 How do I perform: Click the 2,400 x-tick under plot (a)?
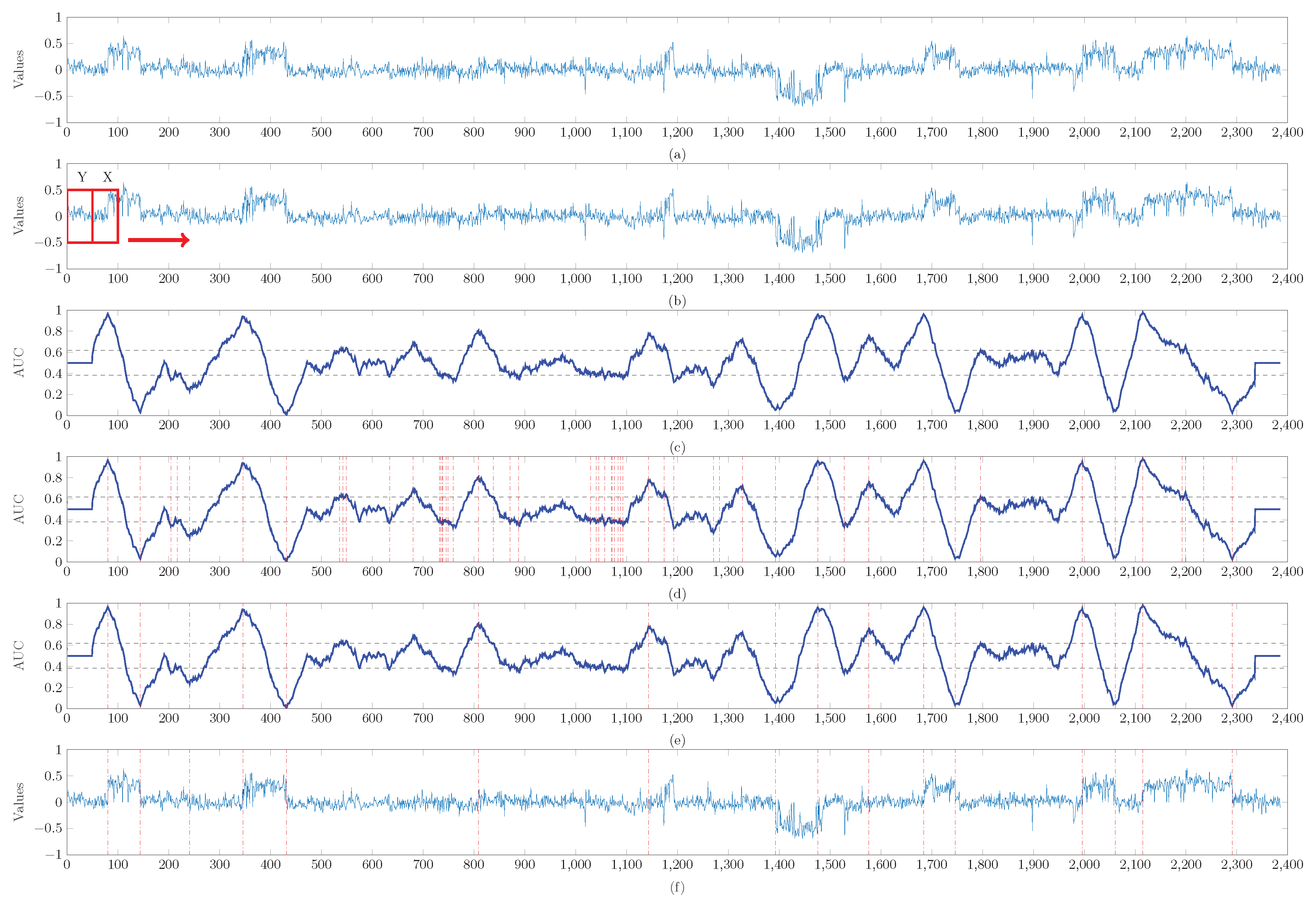click(1287, 133)
